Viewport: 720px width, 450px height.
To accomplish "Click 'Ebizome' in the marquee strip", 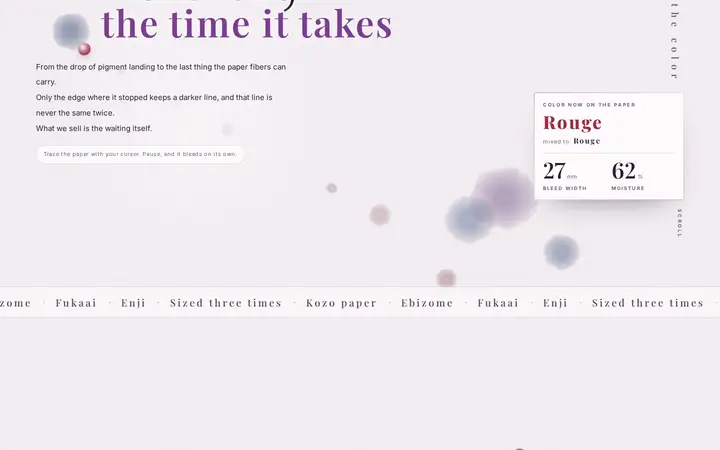I will pyautogui.click(x=427, y=303).
